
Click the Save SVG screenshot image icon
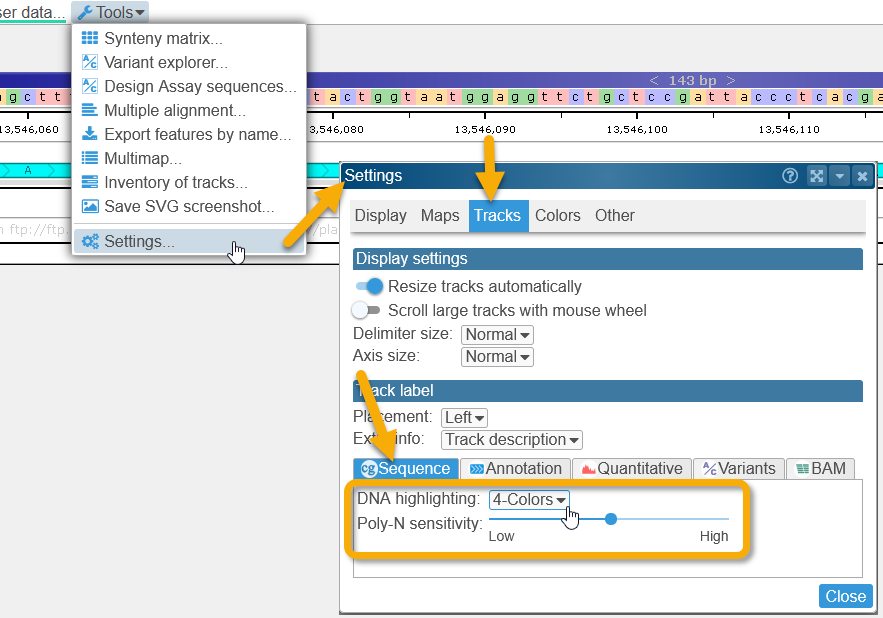tap(90, 206)
